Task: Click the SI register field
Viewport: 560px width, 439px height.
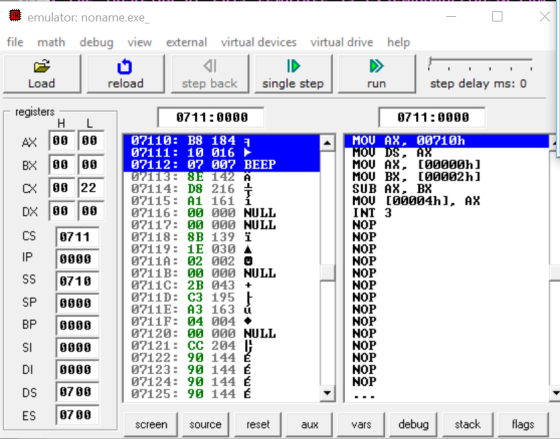Action: point(77,348)
